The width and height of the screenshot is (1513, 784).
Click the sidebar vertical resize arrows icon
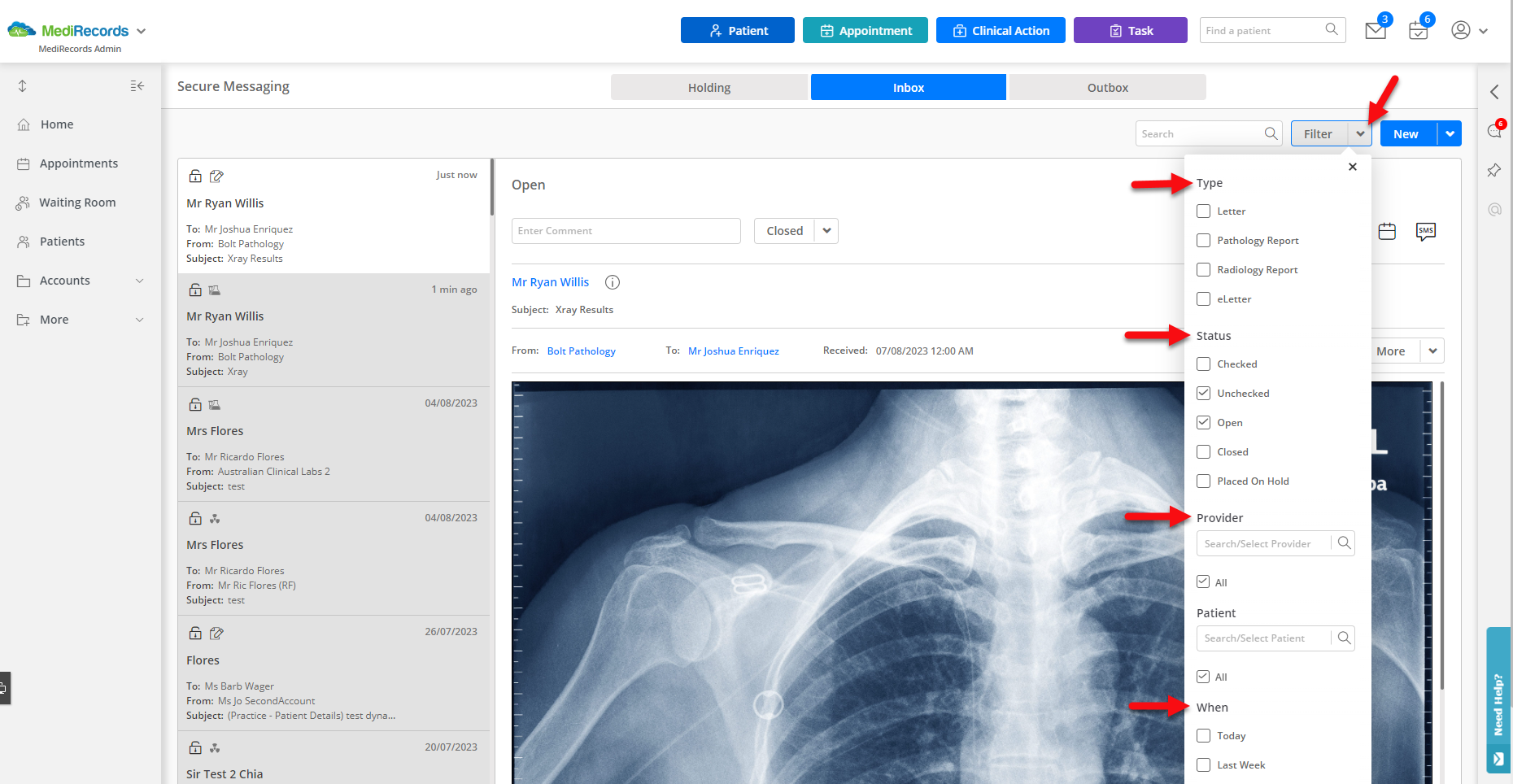pos(22,86)
